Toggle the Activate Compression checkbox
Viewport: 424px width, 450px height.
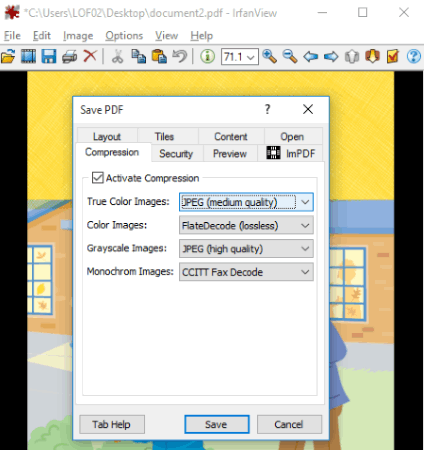pyautogui.click(x=98, y=178)
